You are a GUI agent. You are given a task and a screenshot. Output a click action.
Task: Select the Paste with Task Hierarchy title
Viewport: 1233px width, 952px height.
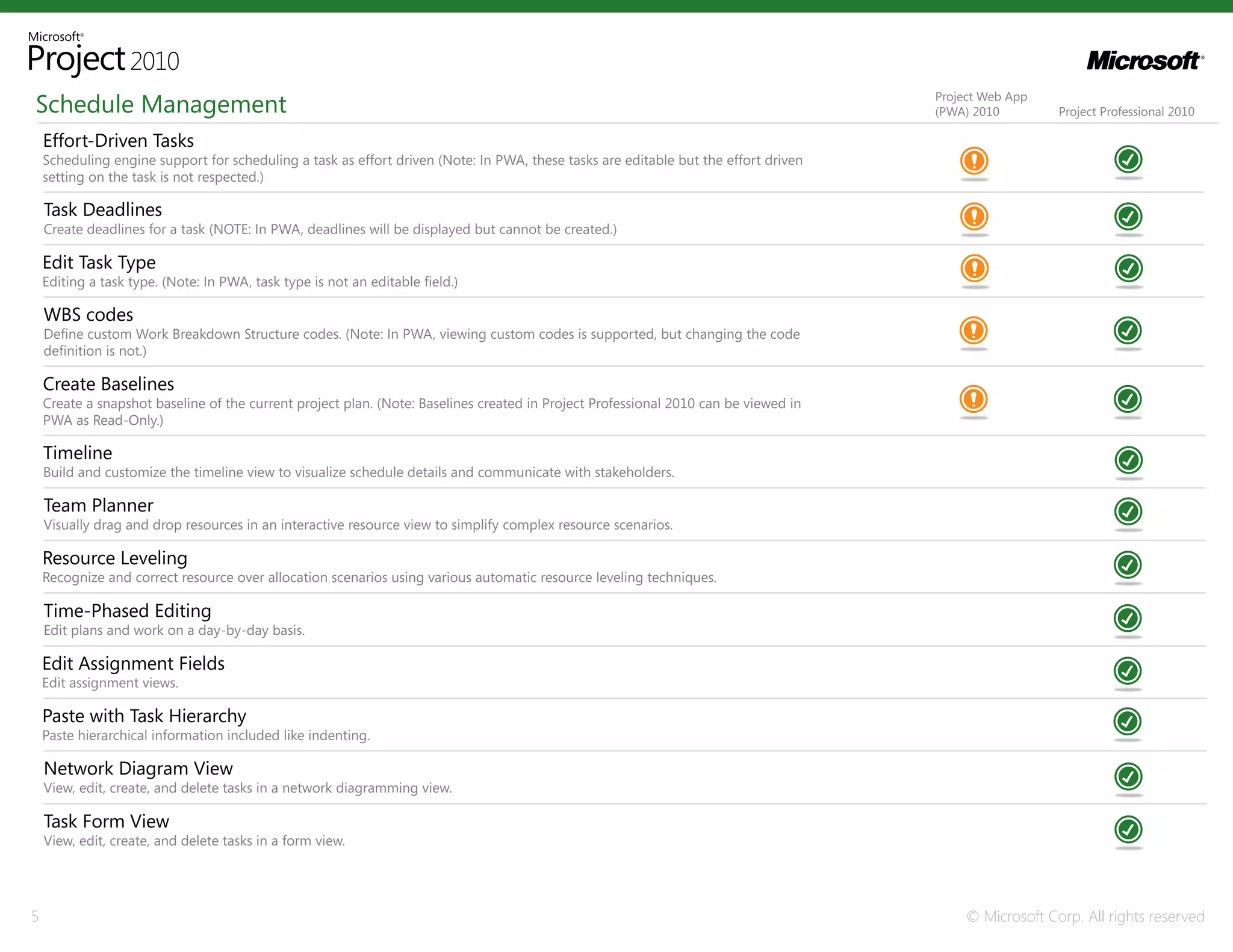click(144, 716)
